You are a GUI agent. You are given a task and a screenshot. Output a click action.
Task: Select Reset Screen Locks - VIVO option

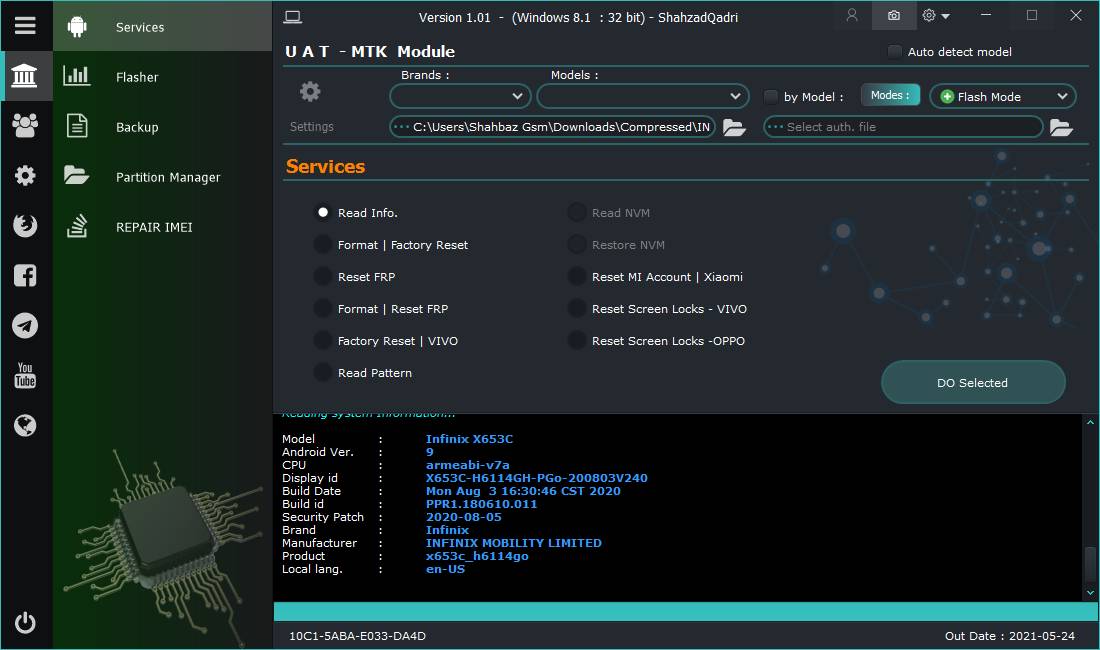577,309
